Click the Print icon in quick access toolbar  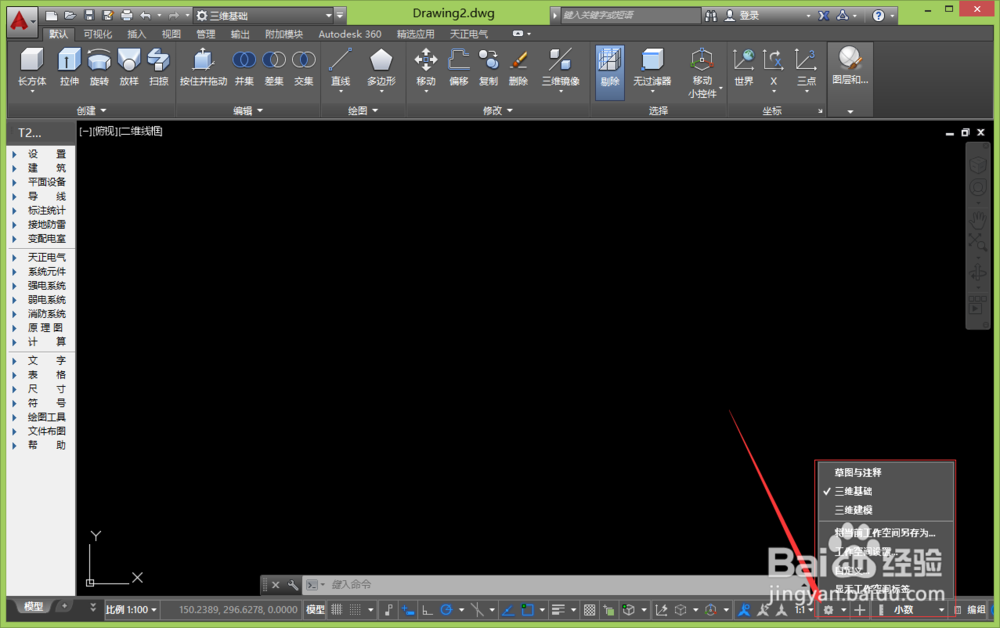[x=126, y=15]
